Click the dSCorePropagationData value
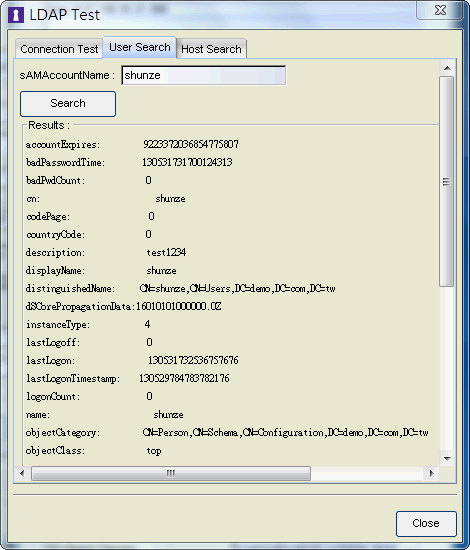This screenshot has width=470, height=550. pos(179,306)
